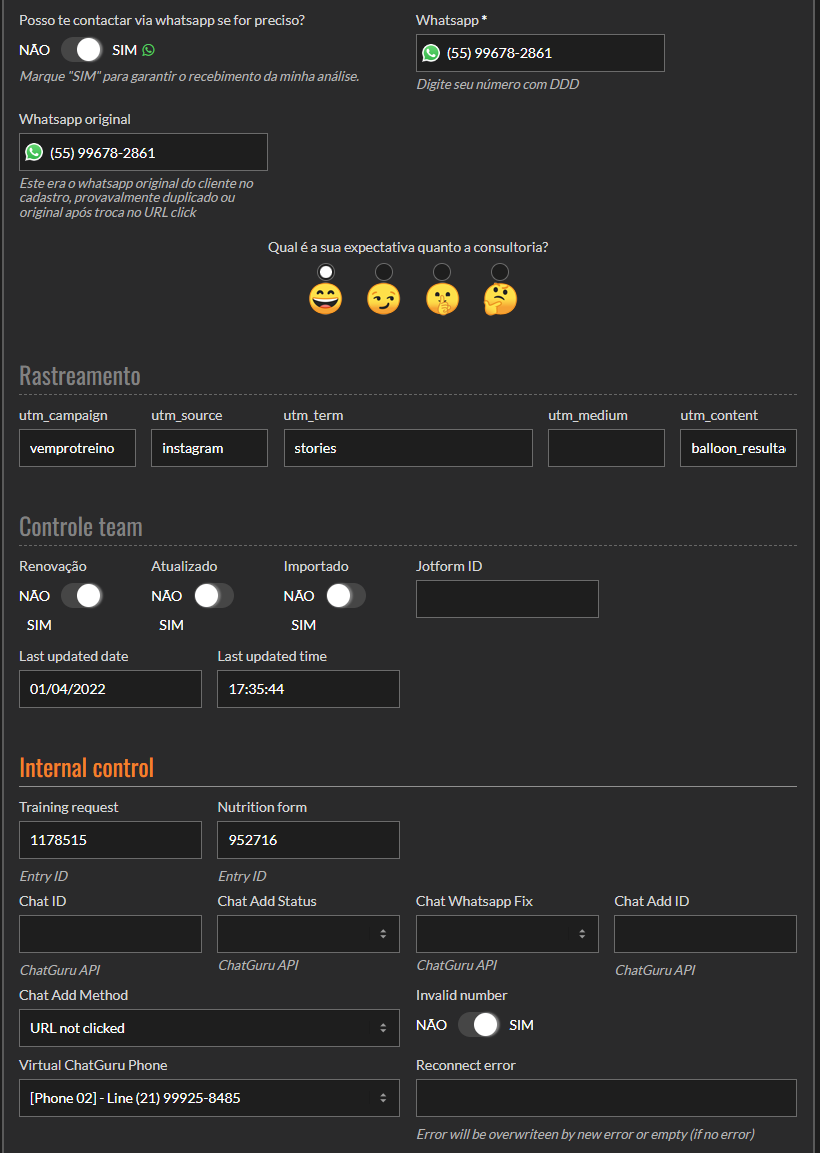Click the Last updated time field
The width and height of the screenshot is (820, 1153).
(308, 689)
